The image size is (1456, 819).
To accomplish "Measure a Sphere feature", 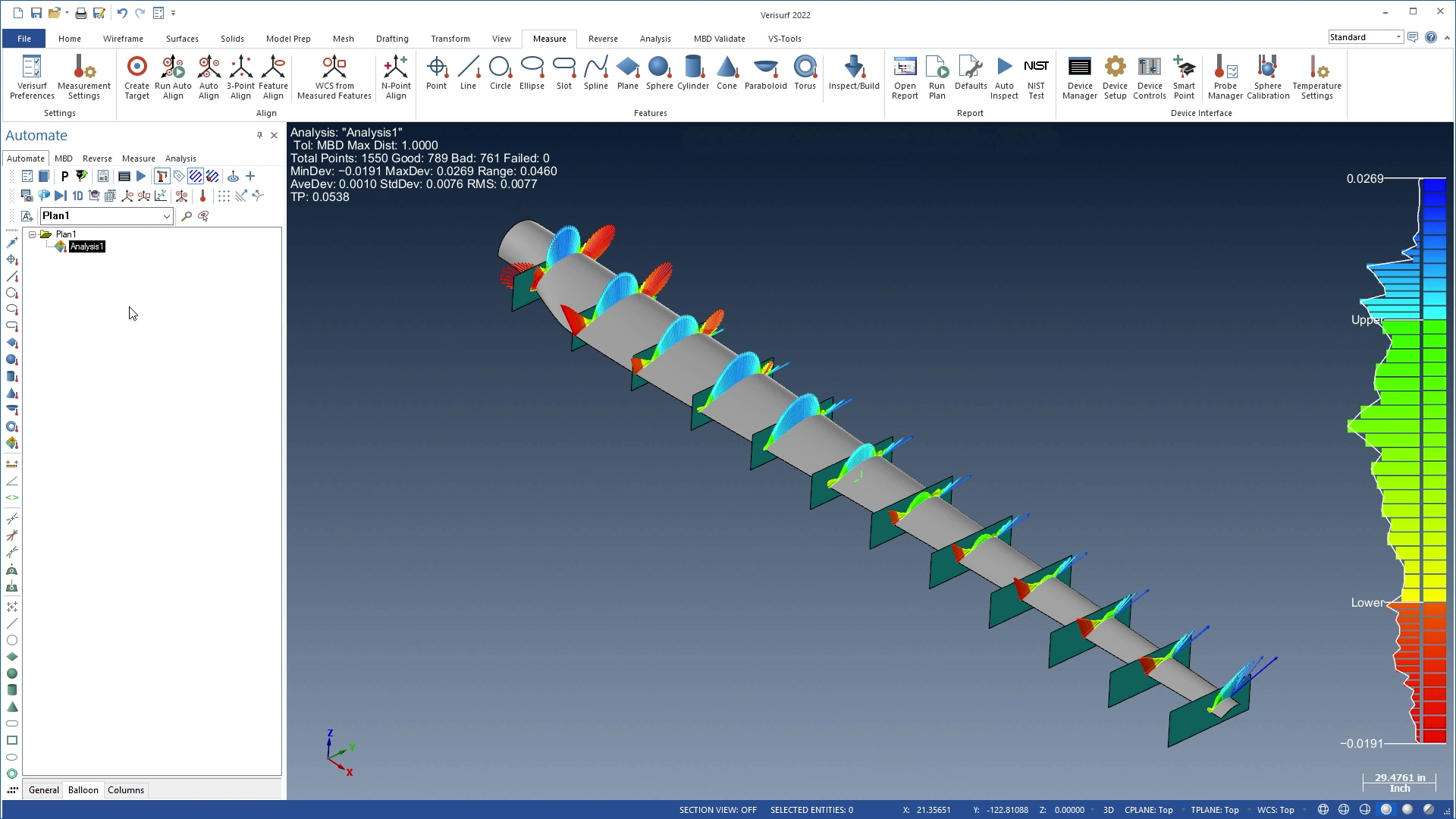I will [660, 73].
